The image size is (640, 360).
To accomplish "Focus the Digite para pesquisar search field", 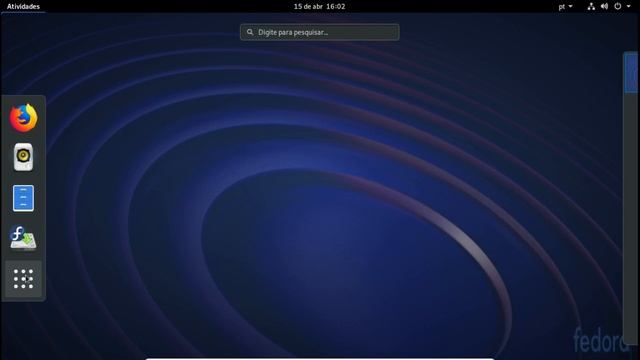I will [320, 32].
